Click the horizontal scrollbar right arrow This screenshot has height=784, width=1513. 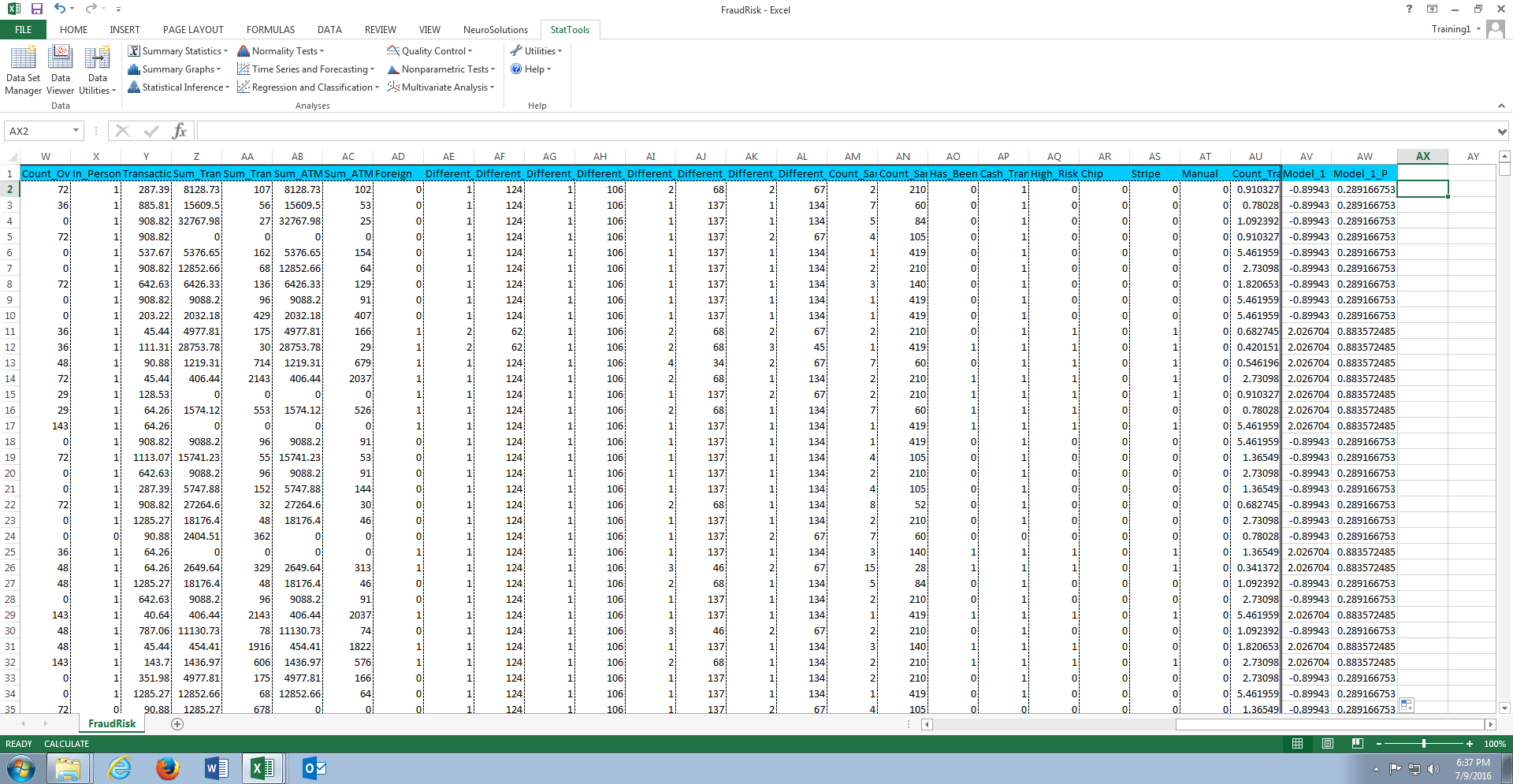(x=1490, y=724)
